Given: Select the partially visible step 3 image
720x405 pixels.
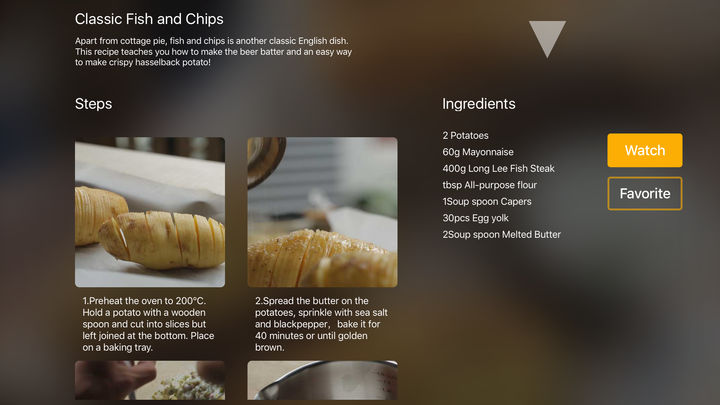Looking at the screenshot, I should point(150,380).
